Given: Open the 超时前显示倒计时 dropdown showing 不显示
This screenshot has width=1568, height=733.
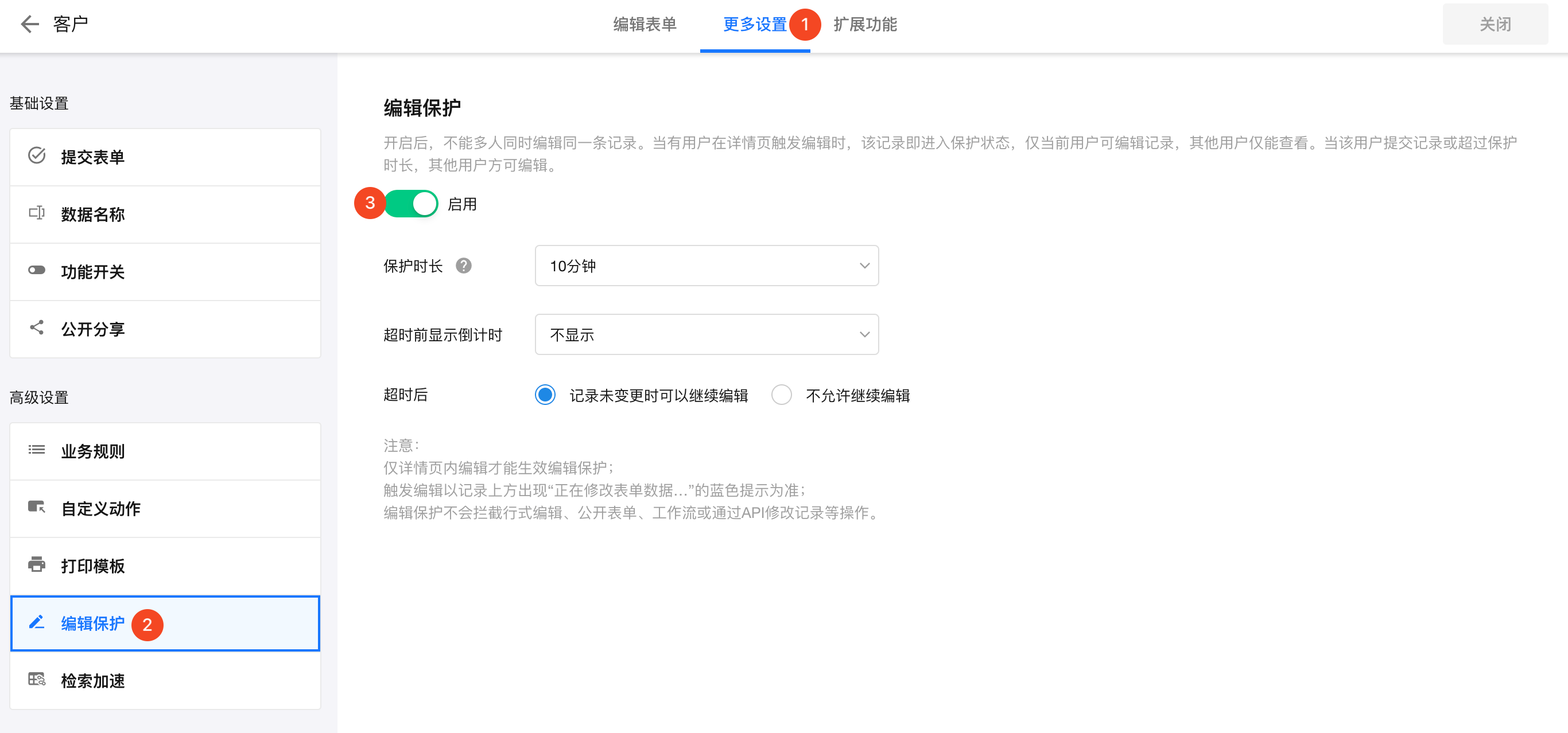Looking at the screenshot, I should click(706, 334).
